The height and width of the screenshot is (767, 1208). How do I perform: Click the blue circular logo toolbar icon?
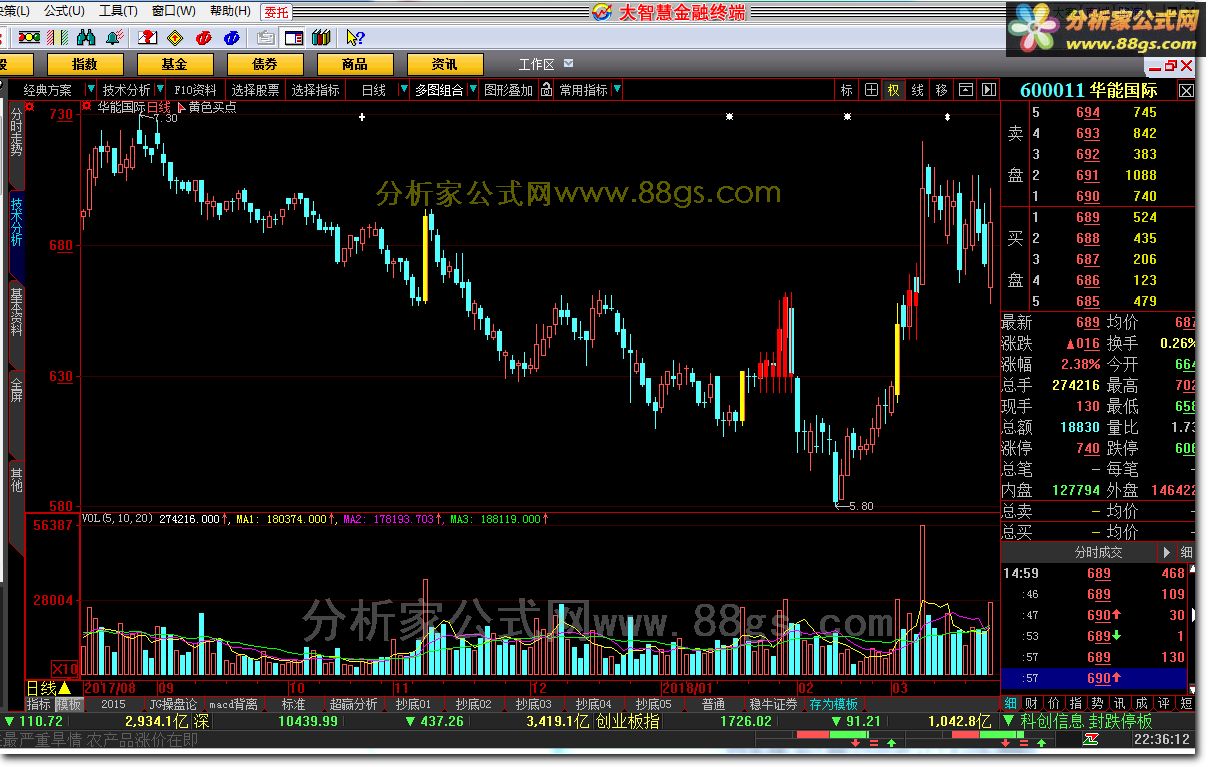coord(232,38)
